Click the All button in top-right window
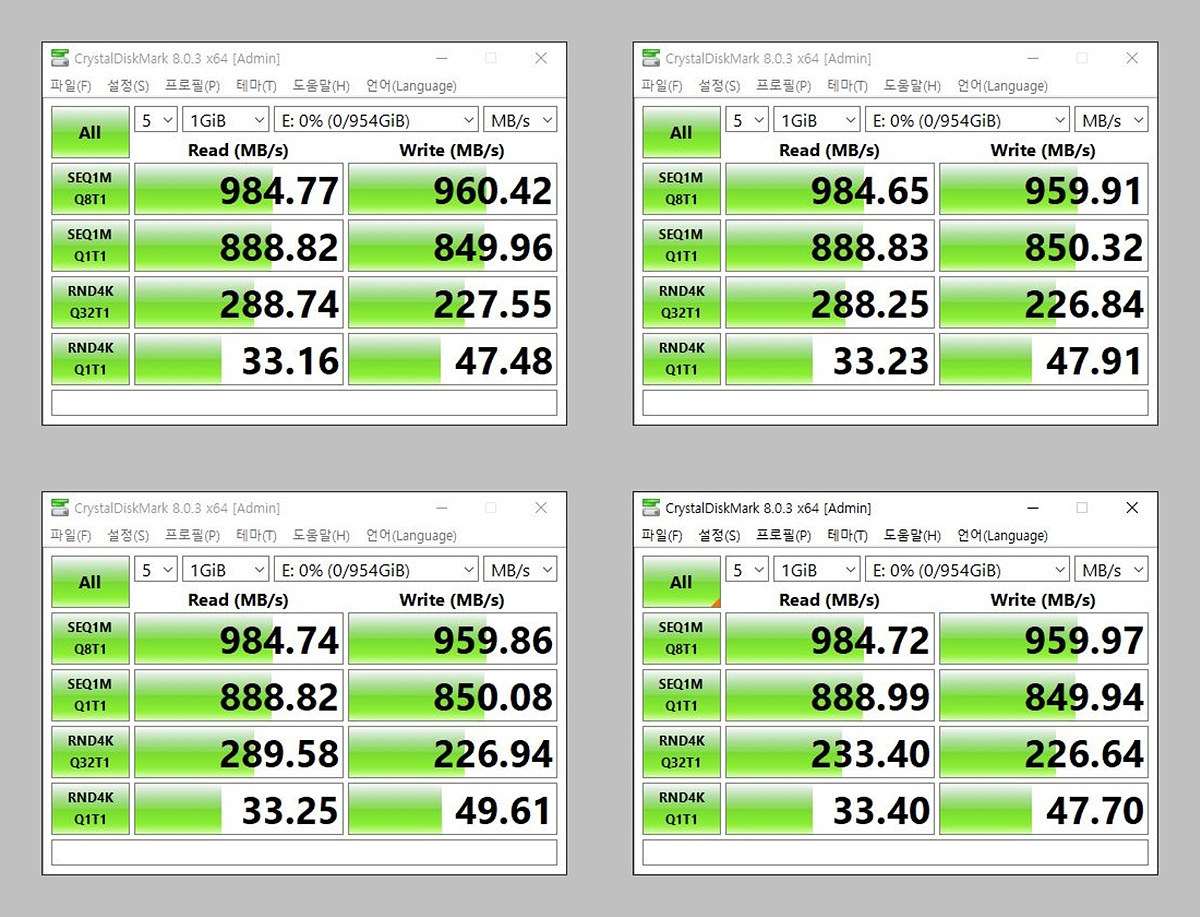Screen dimensions: 1200x917 coord(681,132)
